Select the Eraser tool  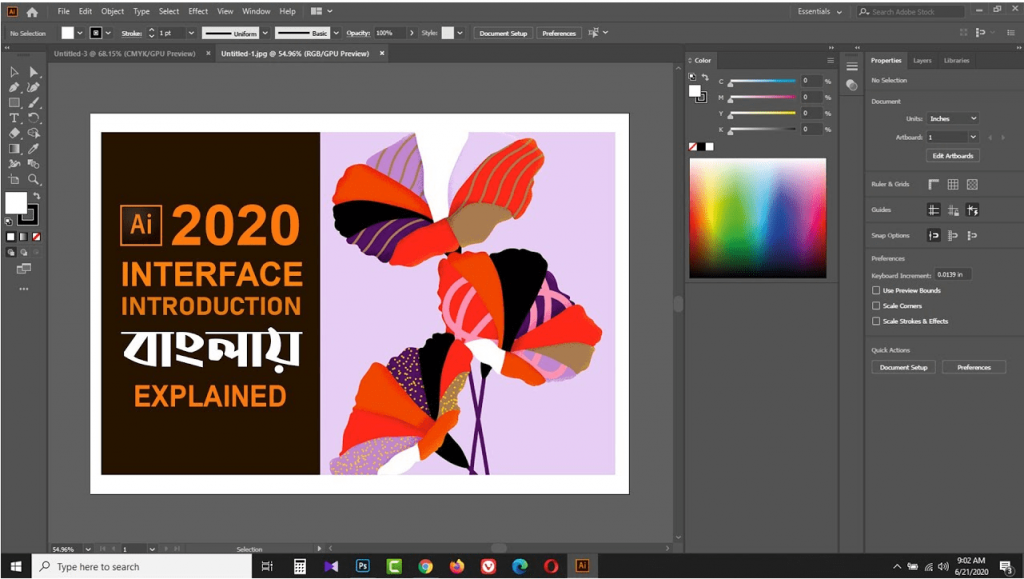click(x=14, y=133)
